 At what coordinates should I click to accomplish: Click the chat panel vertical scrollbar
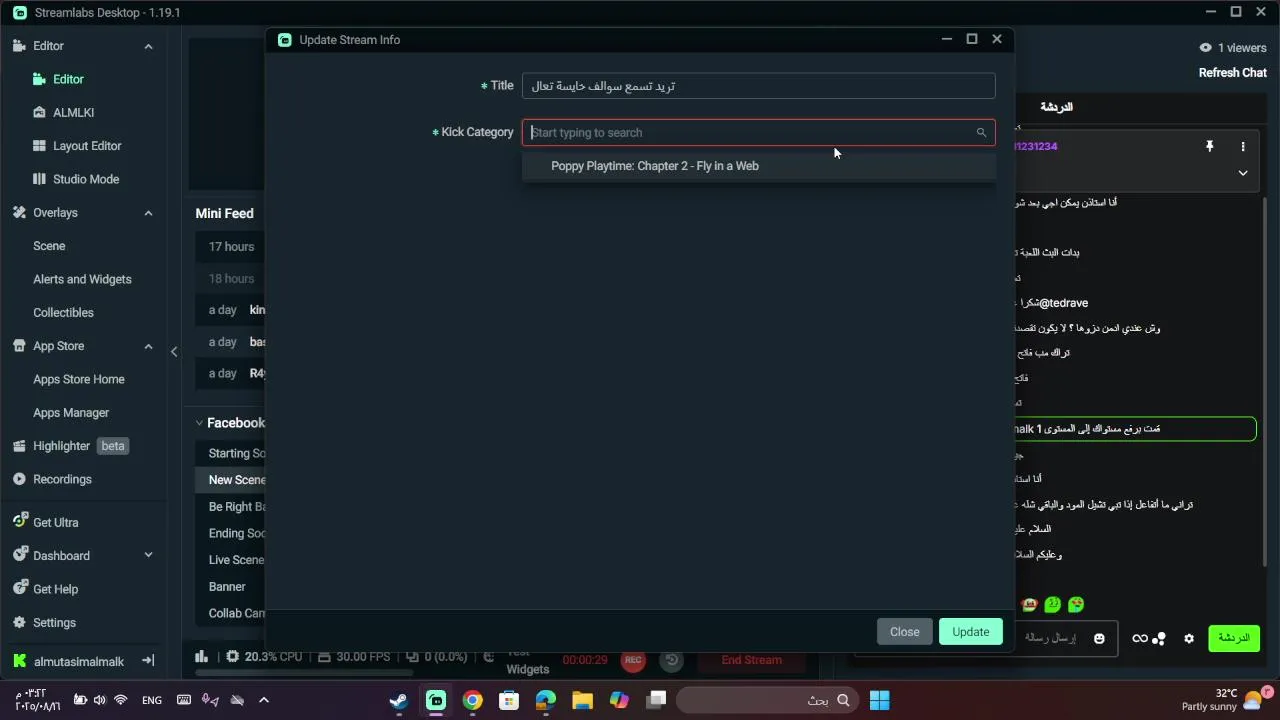1267,380
